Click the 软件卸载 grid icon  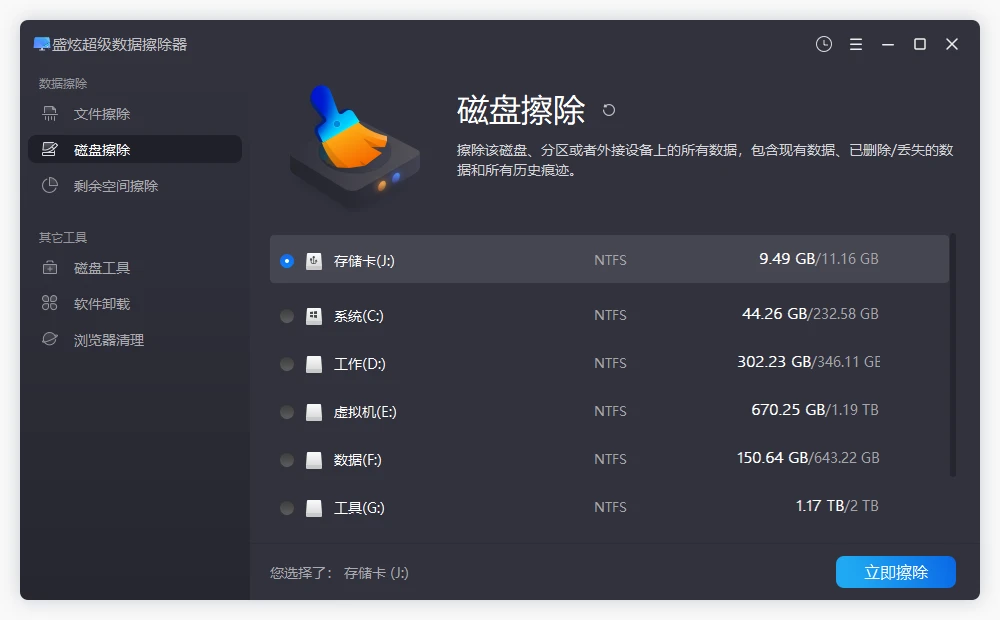pos(50,304)
